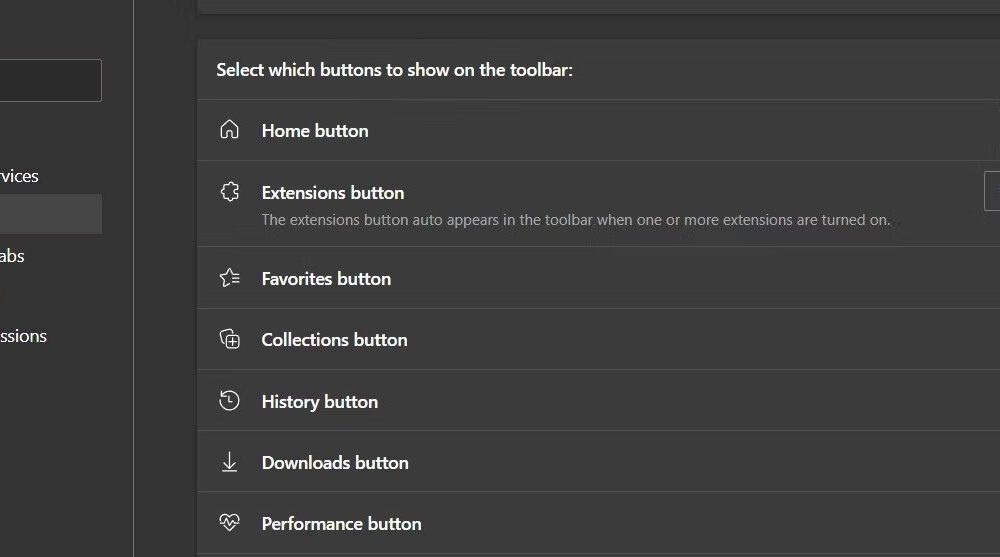Click the Collections icon
This screenshot has height=557, width=1000.
[x=230, y=339]
